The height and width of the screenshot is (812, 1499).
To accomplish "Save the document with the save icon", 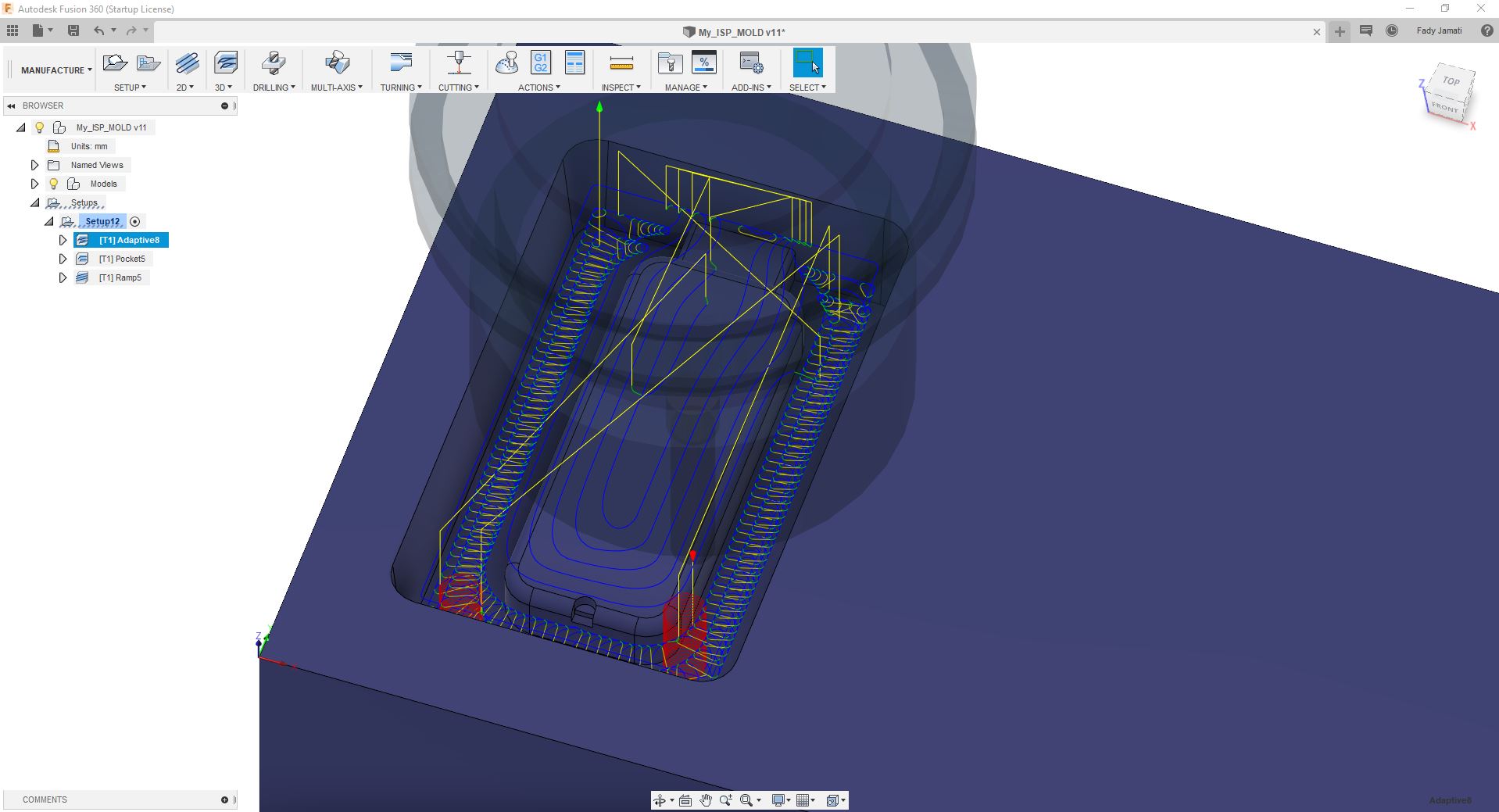I will pyautogui.click(x=73, y=30).
